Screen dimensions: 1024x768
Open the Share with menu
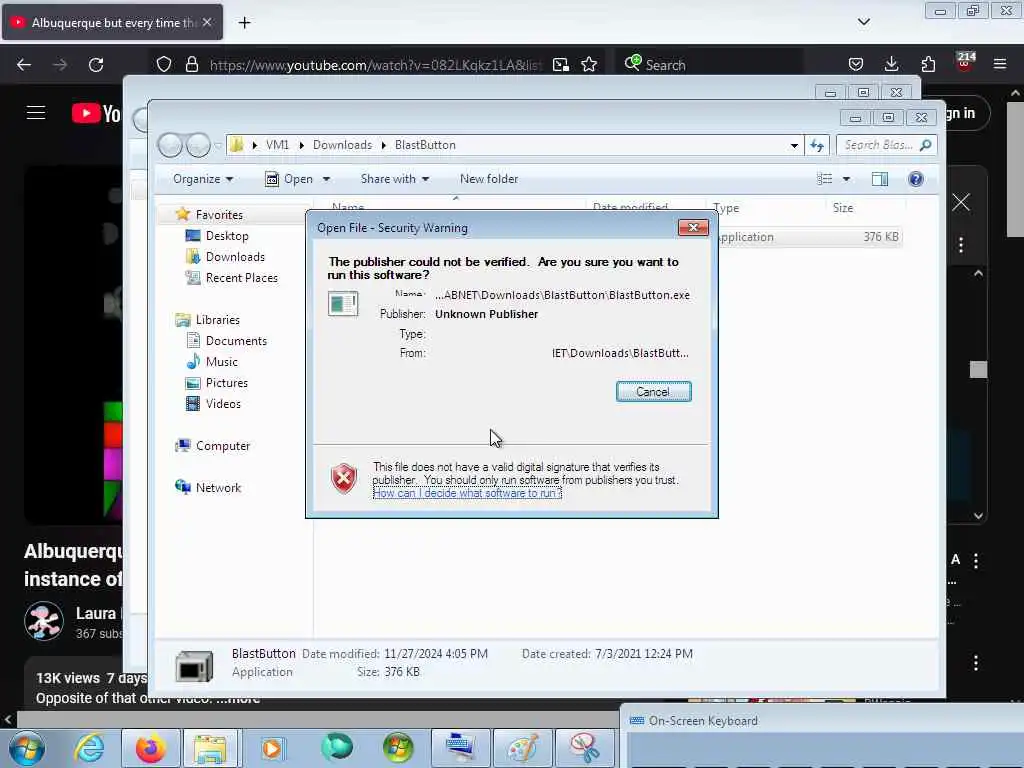click(x=394, y=179)
